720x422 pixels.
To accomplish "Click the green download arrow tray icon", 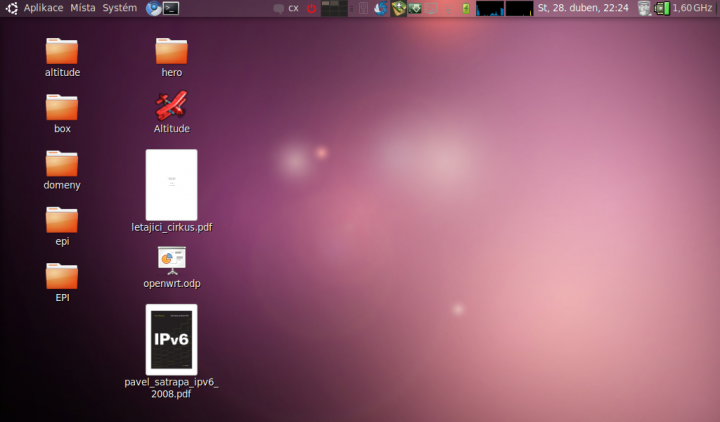I will [415, 8].
